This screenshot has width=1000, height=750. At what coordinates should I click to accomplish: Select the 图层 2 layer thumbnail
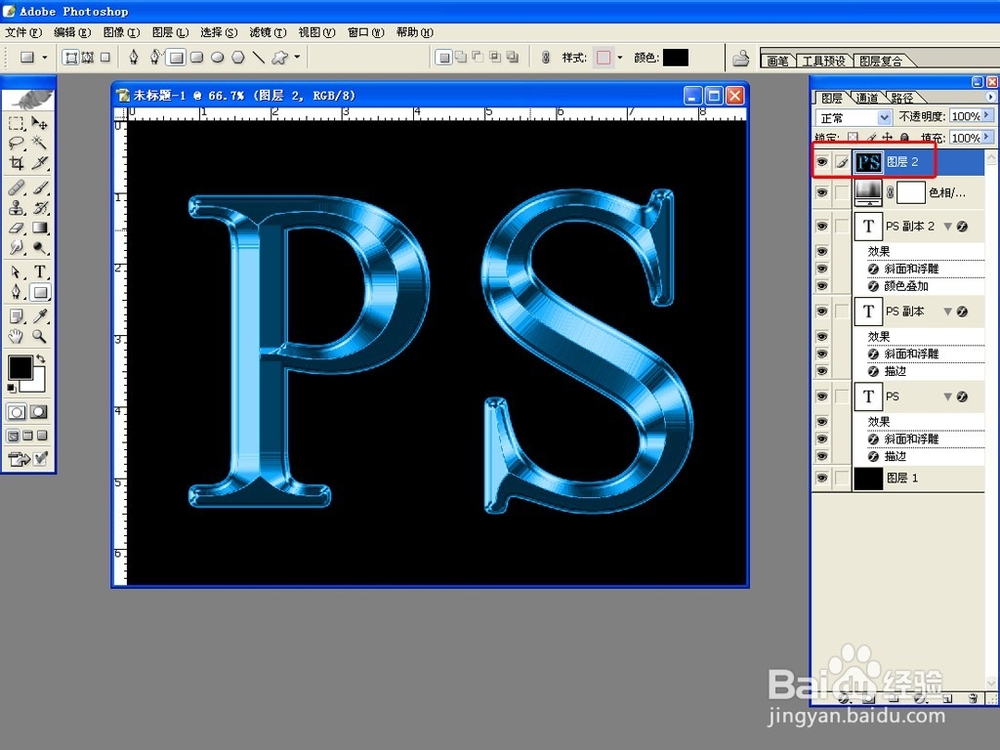coord(867,161)
